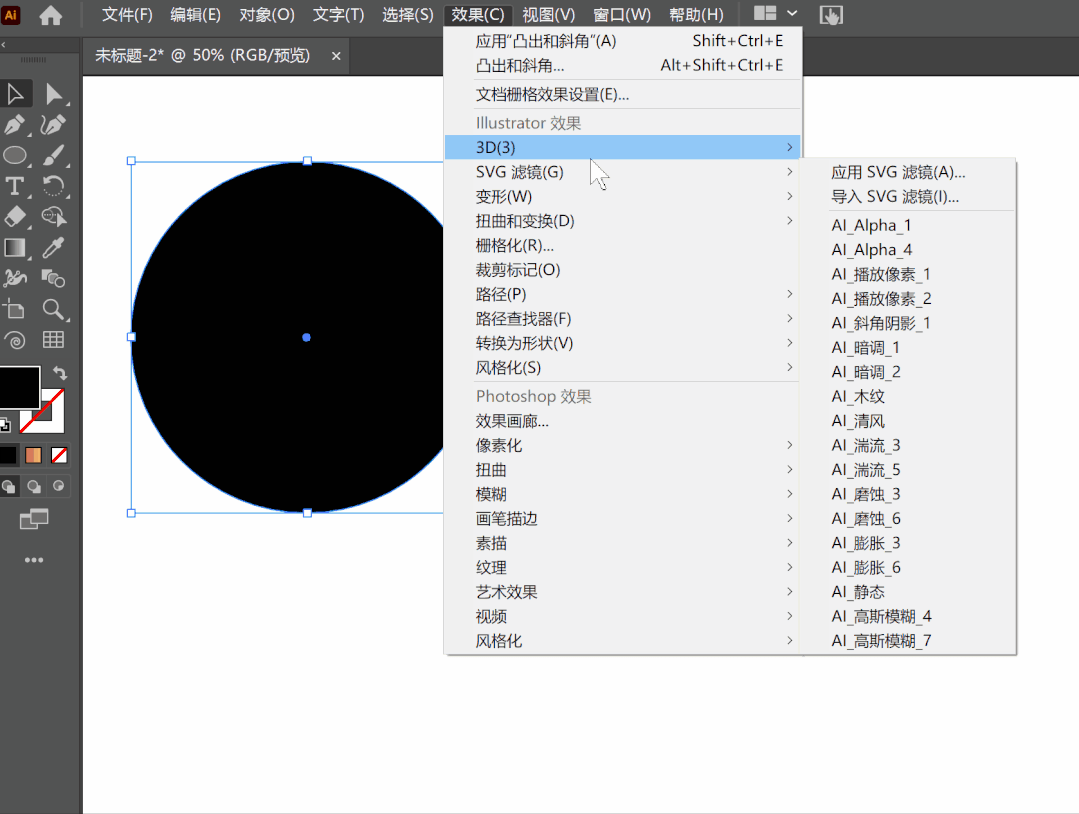Open the 文字(T) menu
Screen dimensions: 1079x814
point(339,14)
